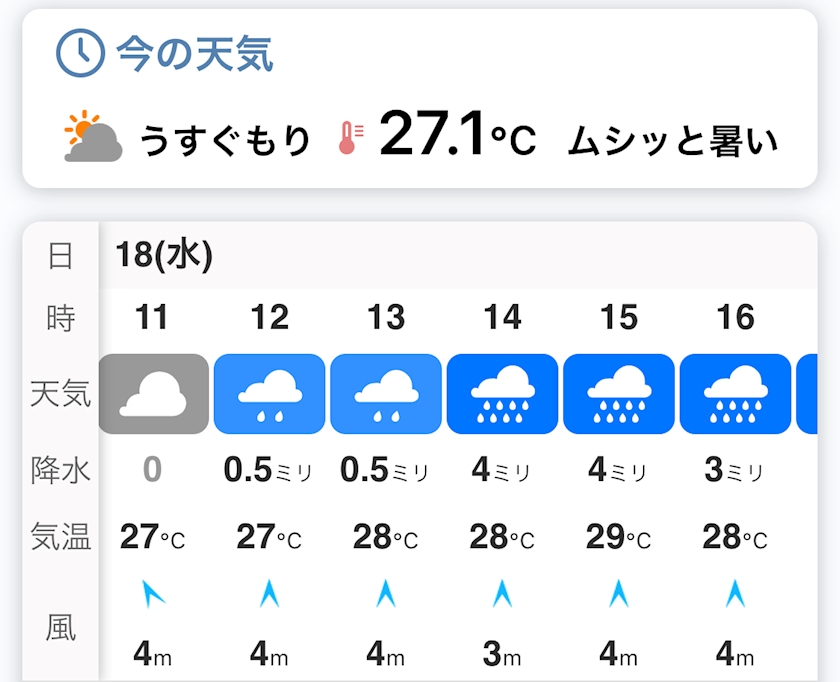This screenshot has height=682, width=840.
Task: Click the red thermometer icon
Action: [x=350, y=138]
